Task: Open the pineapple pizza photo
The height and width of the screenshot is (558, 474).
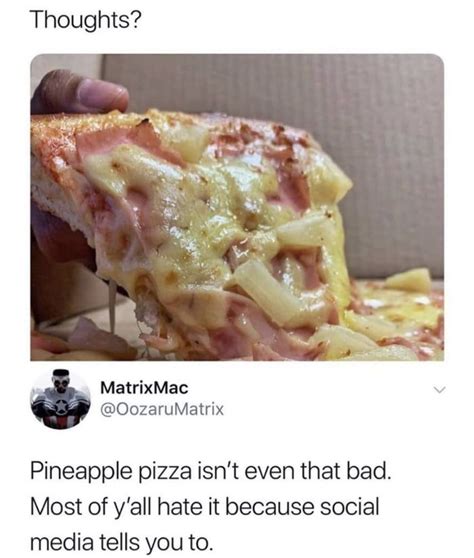Action: (x=237, y=207)
